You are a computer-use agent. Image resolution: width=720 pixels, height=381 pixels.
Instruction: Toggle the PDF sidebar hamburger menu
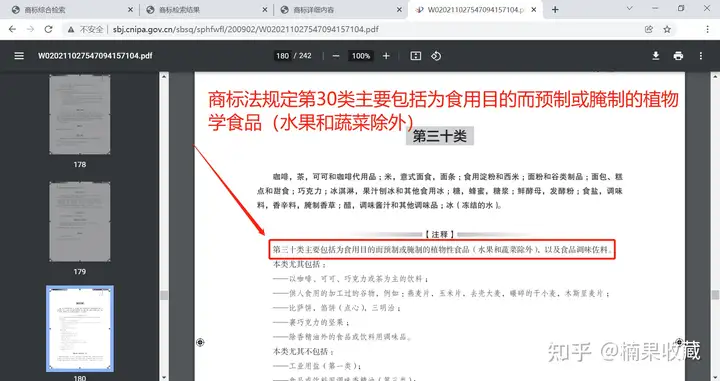click(x=19, y=56)
